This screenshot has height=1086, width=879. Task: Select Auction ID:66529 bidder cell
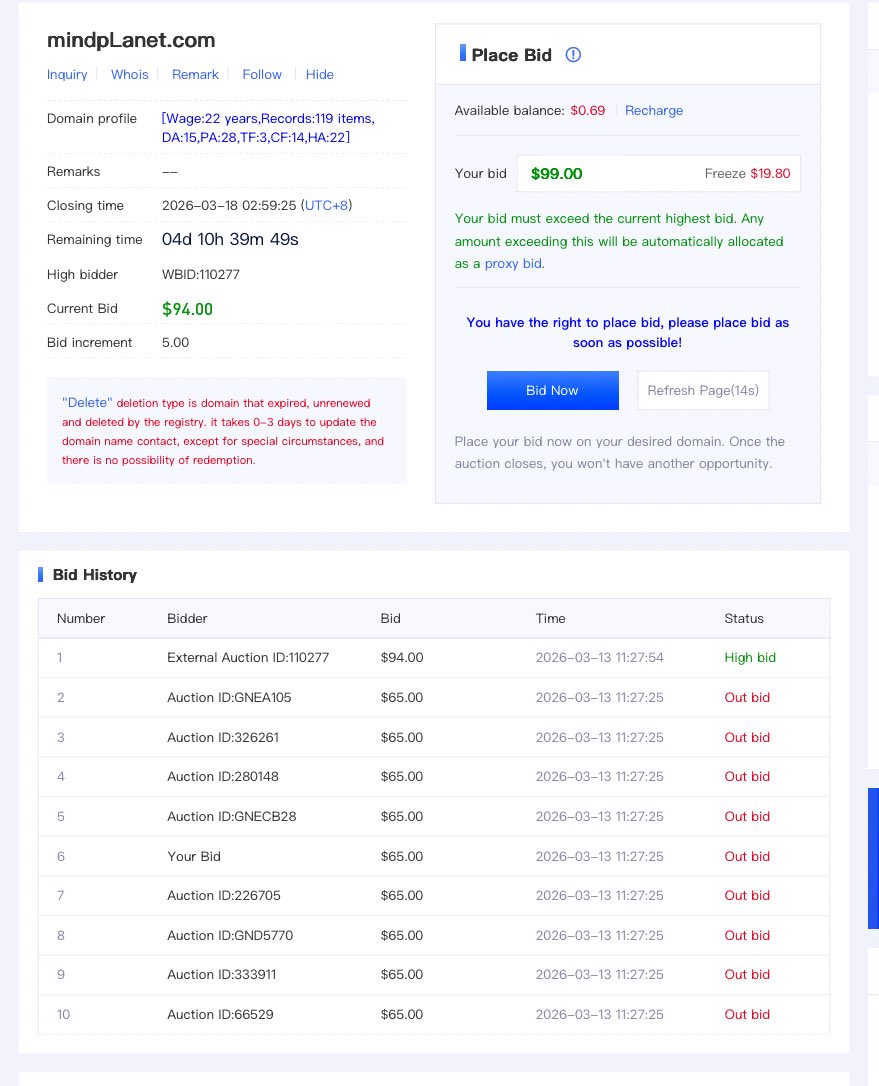(x=220, y=1015)
